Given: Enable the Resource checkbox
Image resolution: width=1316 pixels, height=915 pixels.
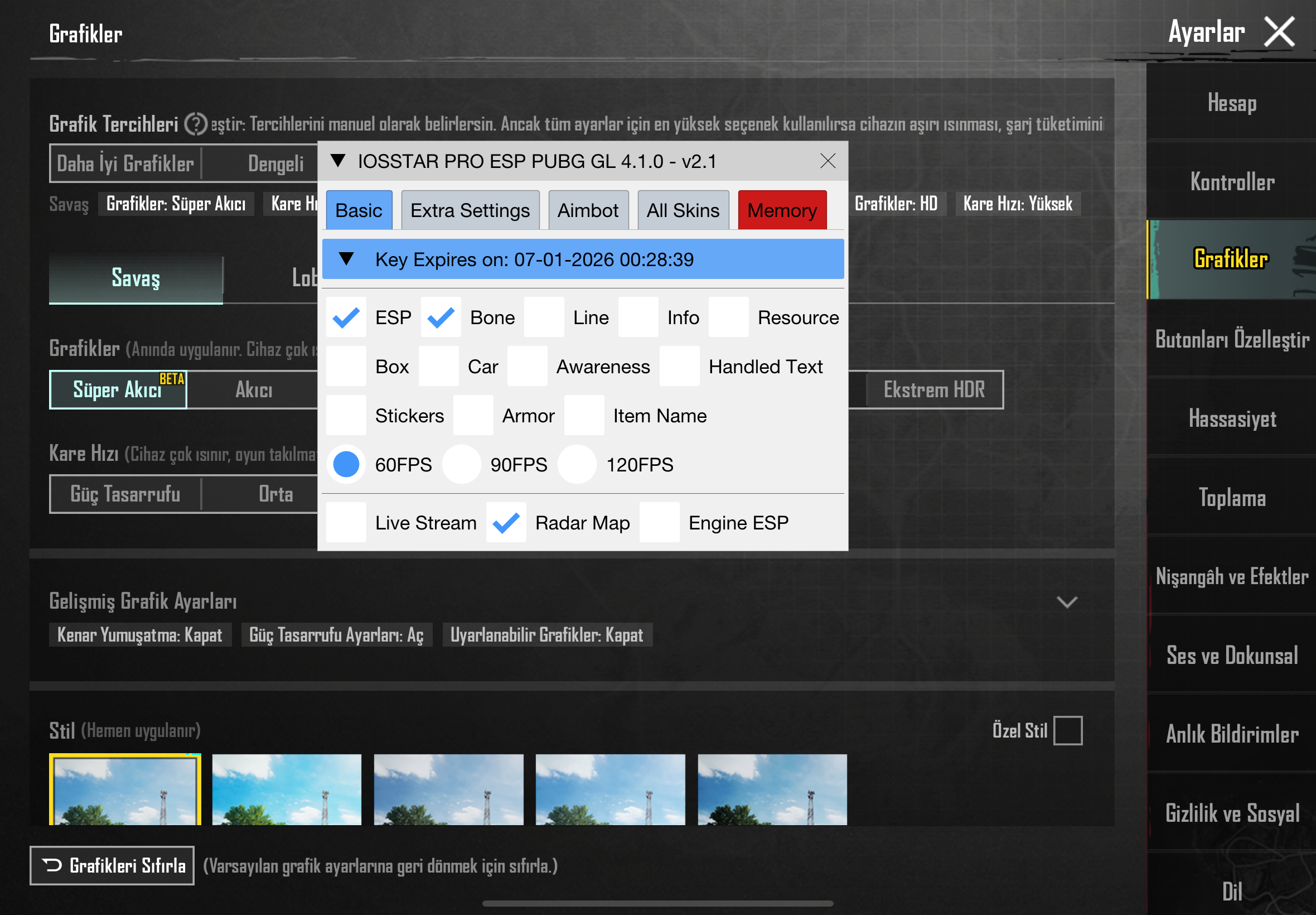Looking at the screenshot, I should [729, 317].
